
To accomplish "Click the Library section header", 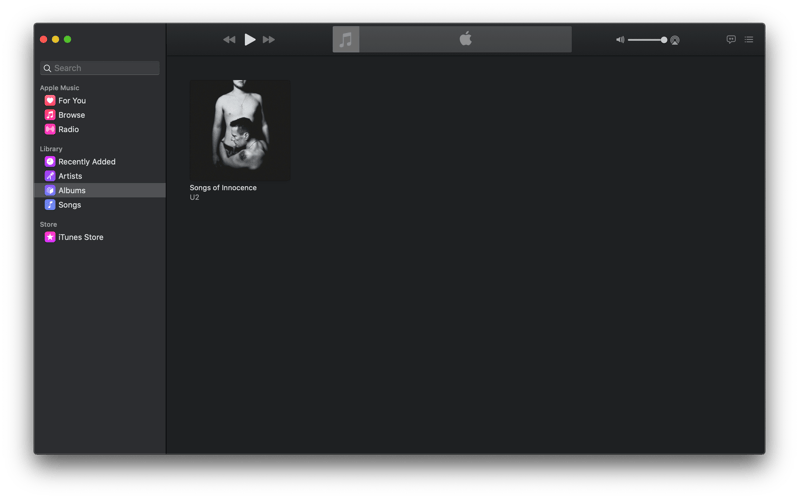I will point(51,149).
